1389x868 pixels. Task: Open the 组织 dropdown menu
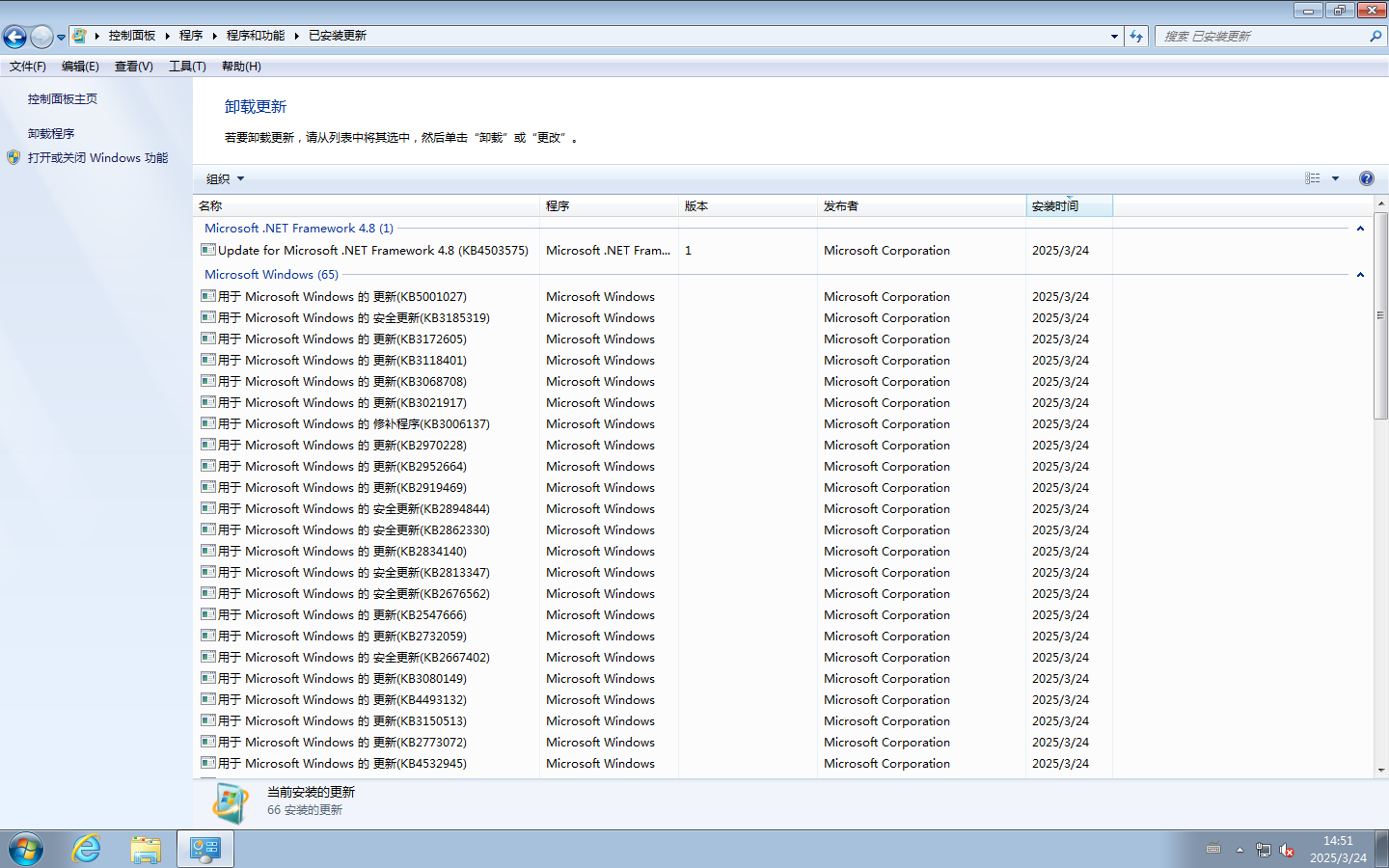click(225, 178)
